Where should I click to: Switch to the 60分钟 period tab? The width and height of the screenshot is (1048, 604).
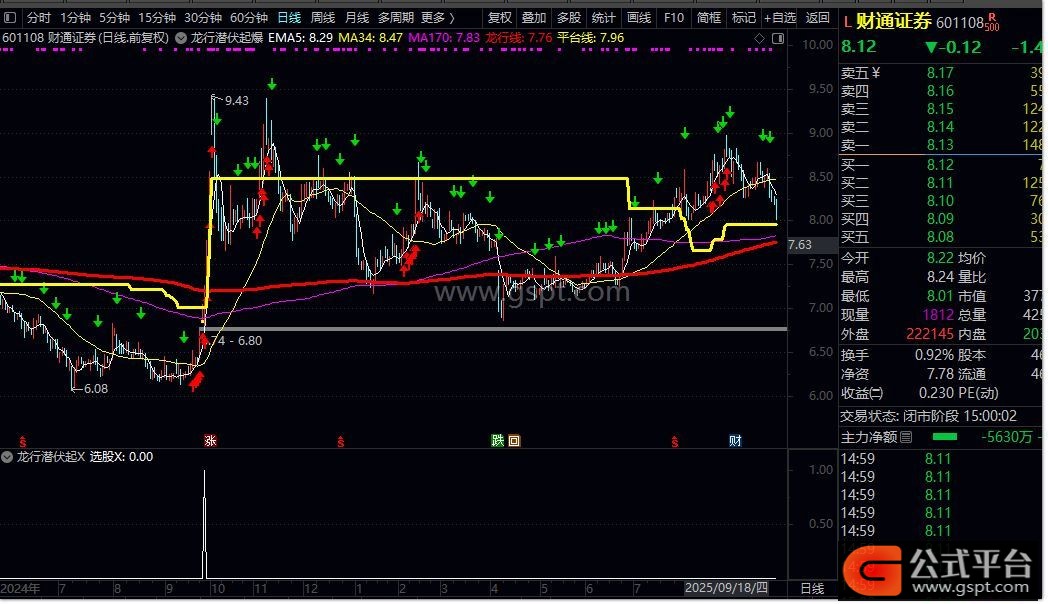coord(249,17)
